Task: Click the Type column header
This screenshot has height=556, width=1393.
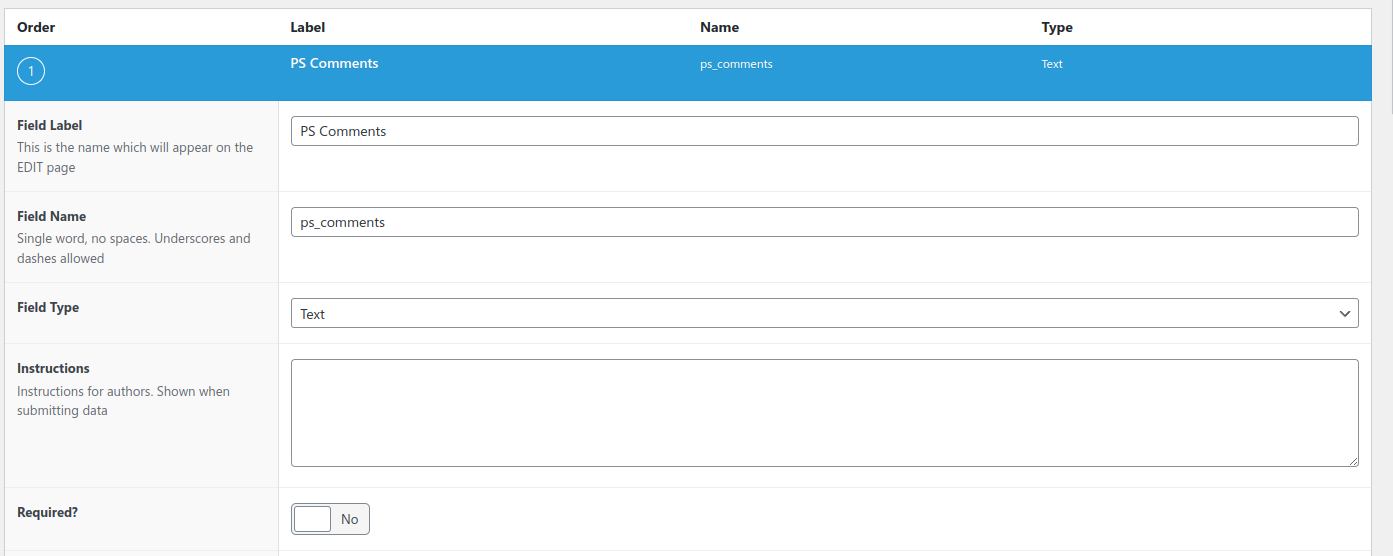Action: pos(1057,27)
